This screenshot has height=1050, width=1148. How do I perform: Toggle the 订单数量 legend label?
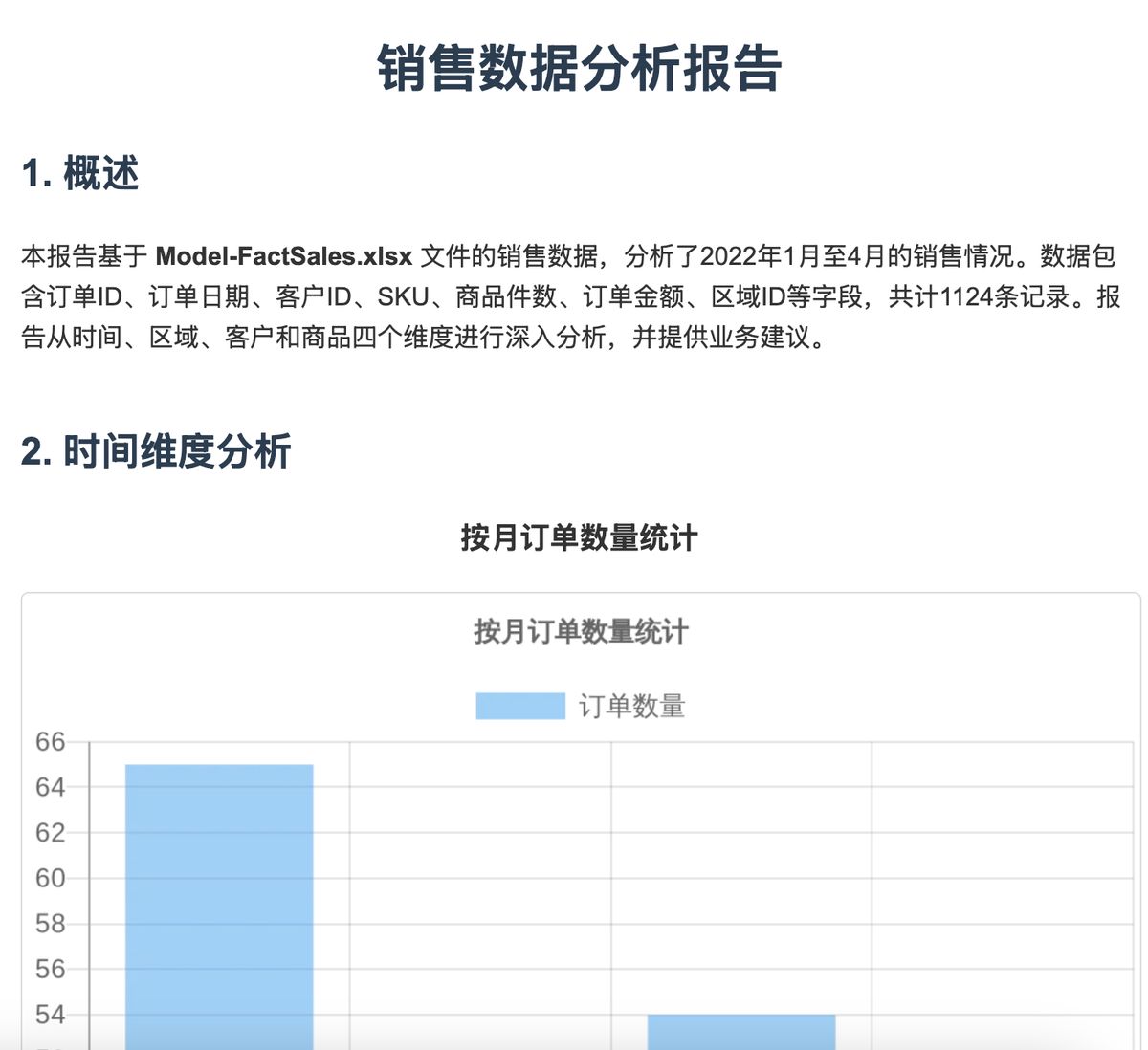(x=631, y=707)
